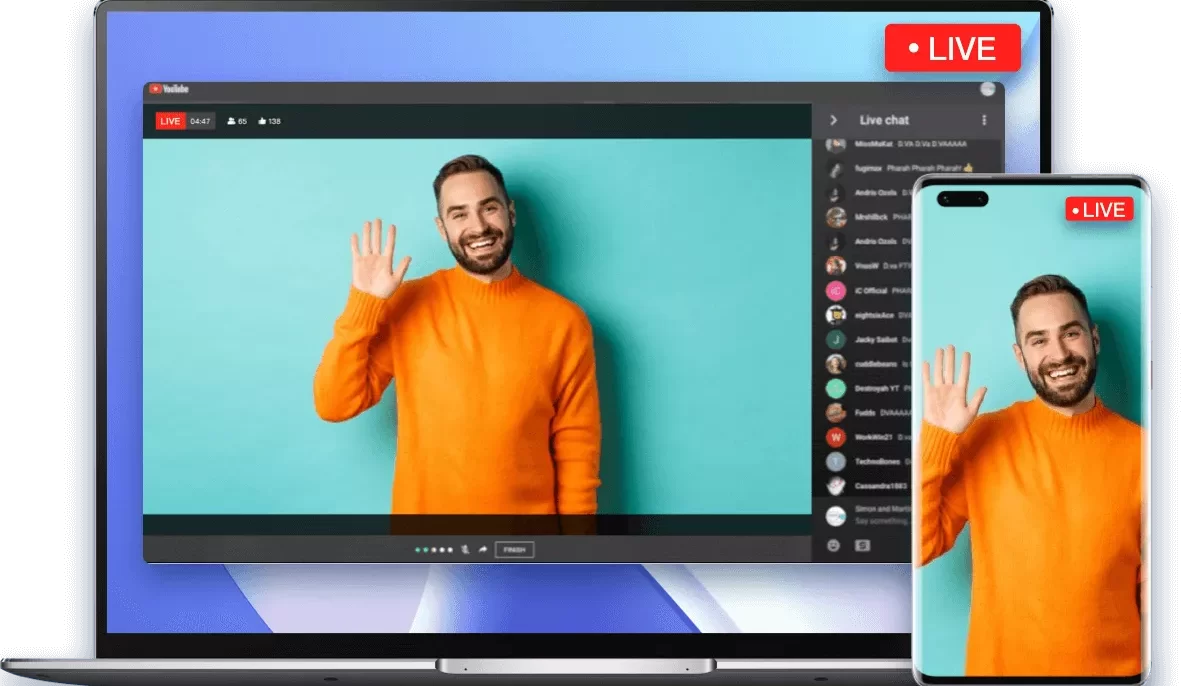Click the stream health dots indicator

(434, 549)
